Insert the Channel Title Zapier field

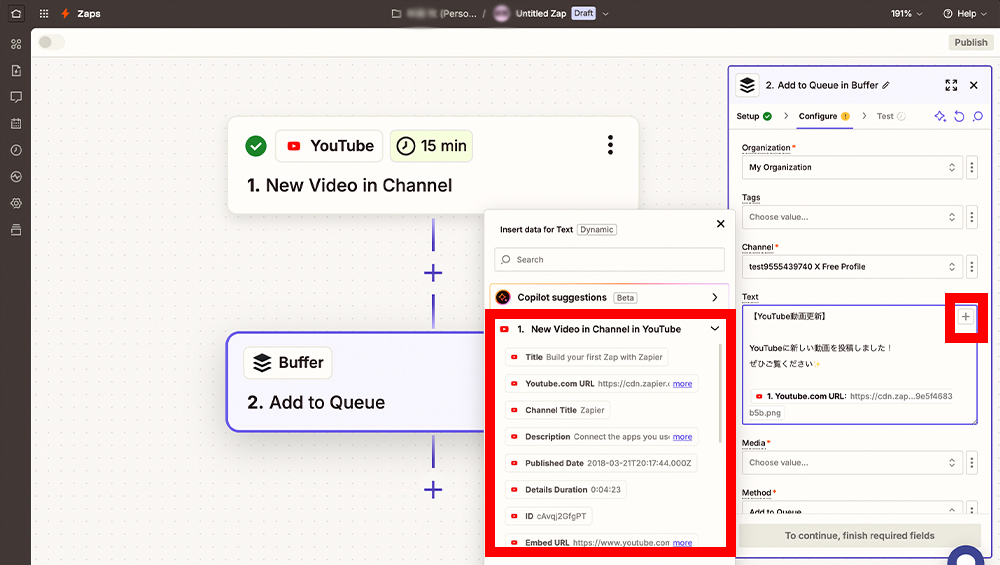(x=557, y=410)
